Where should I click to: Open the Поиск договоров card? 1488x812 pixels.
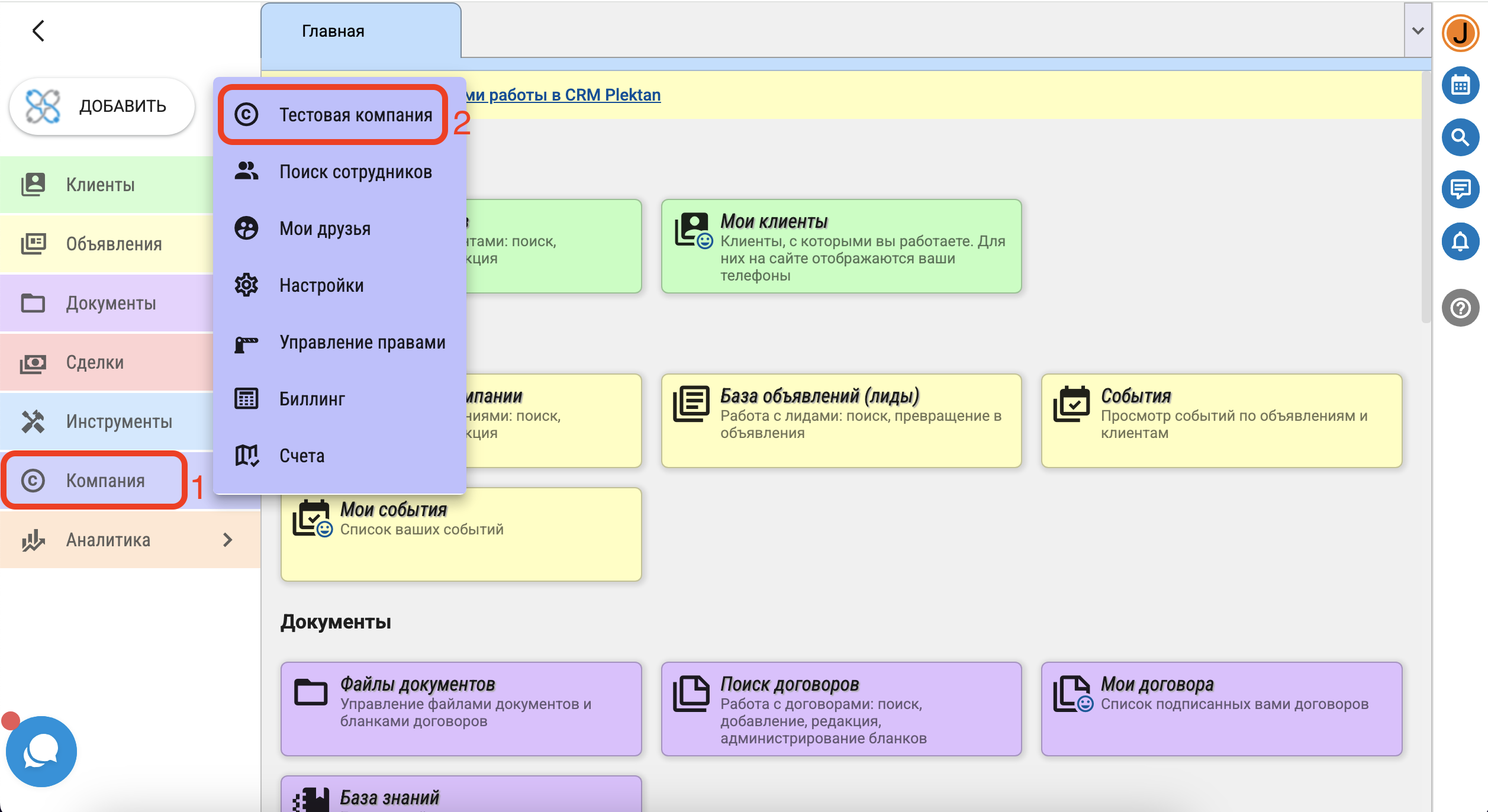click(x=840, y=709)
